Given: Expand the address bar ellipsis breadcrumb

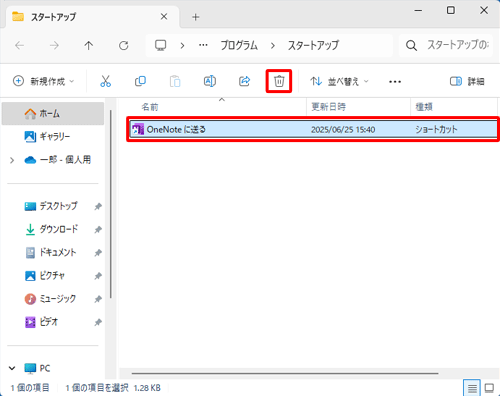Looking at the screenshot, I should click(203, 45).
